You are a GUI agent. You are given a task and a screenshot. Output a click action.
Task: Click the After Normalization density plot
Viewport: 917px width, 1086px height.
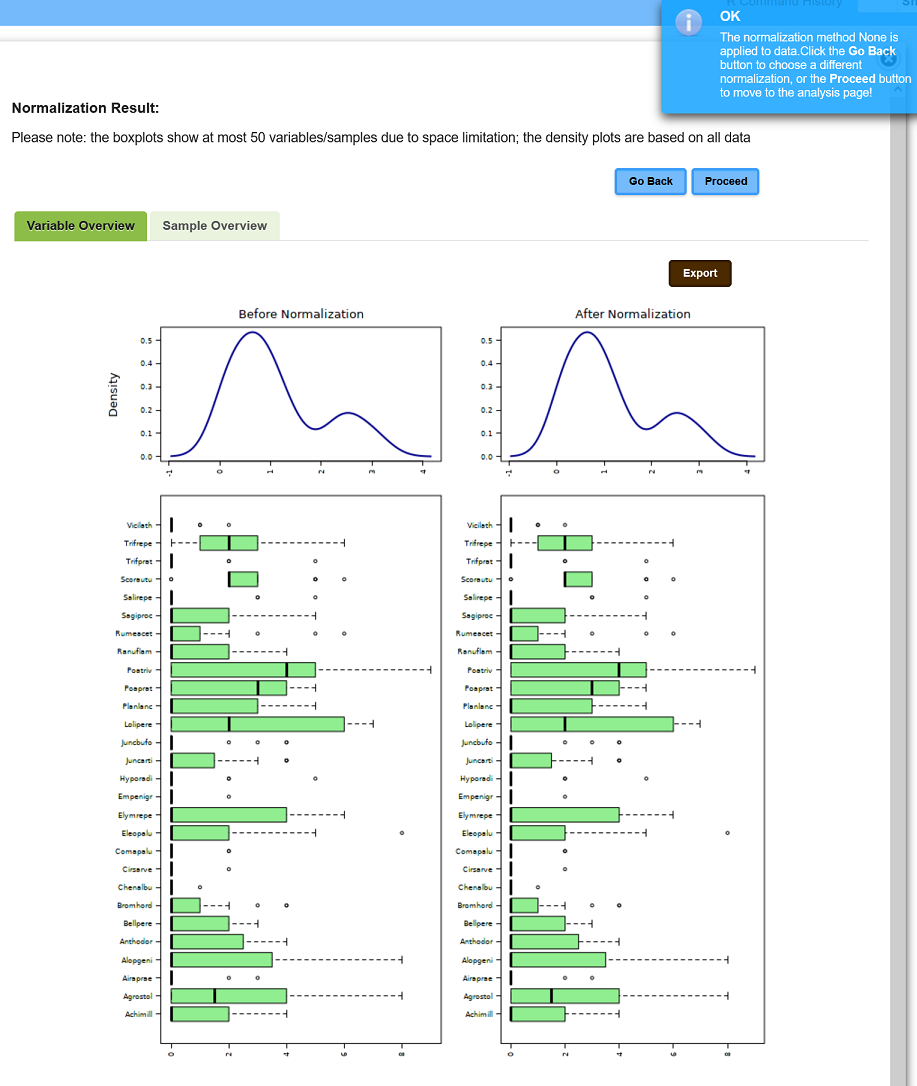coord(632,393)
